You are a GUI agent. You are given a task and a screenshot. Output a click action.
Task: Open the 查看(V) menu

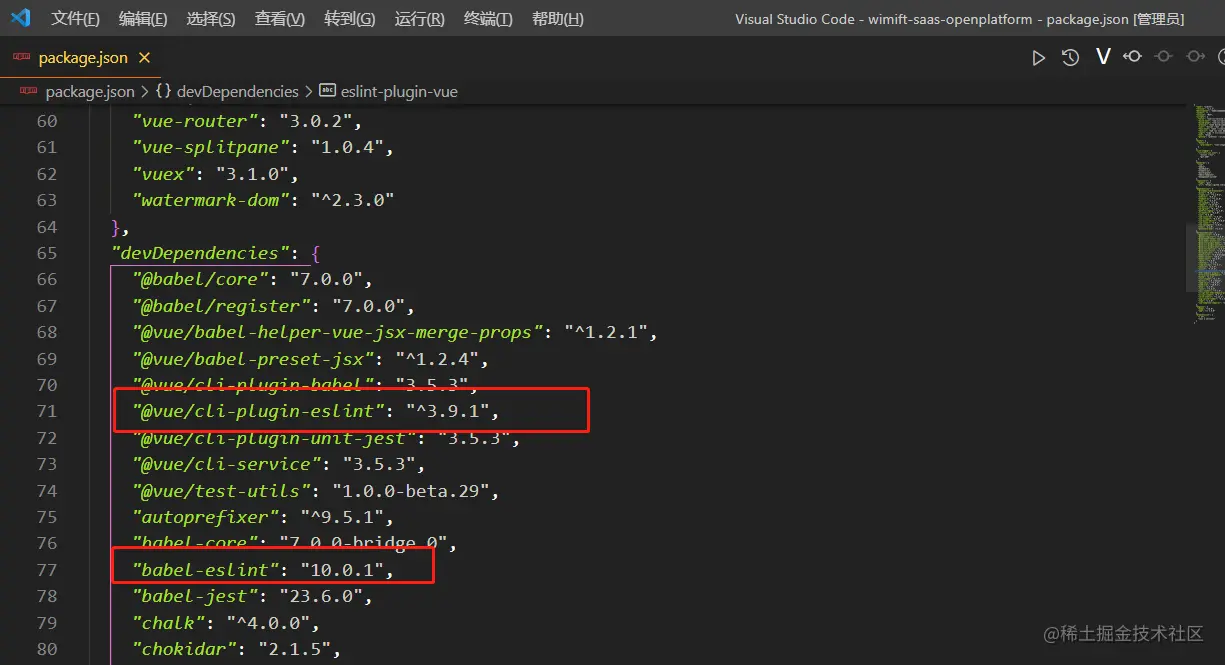(280, 19)
